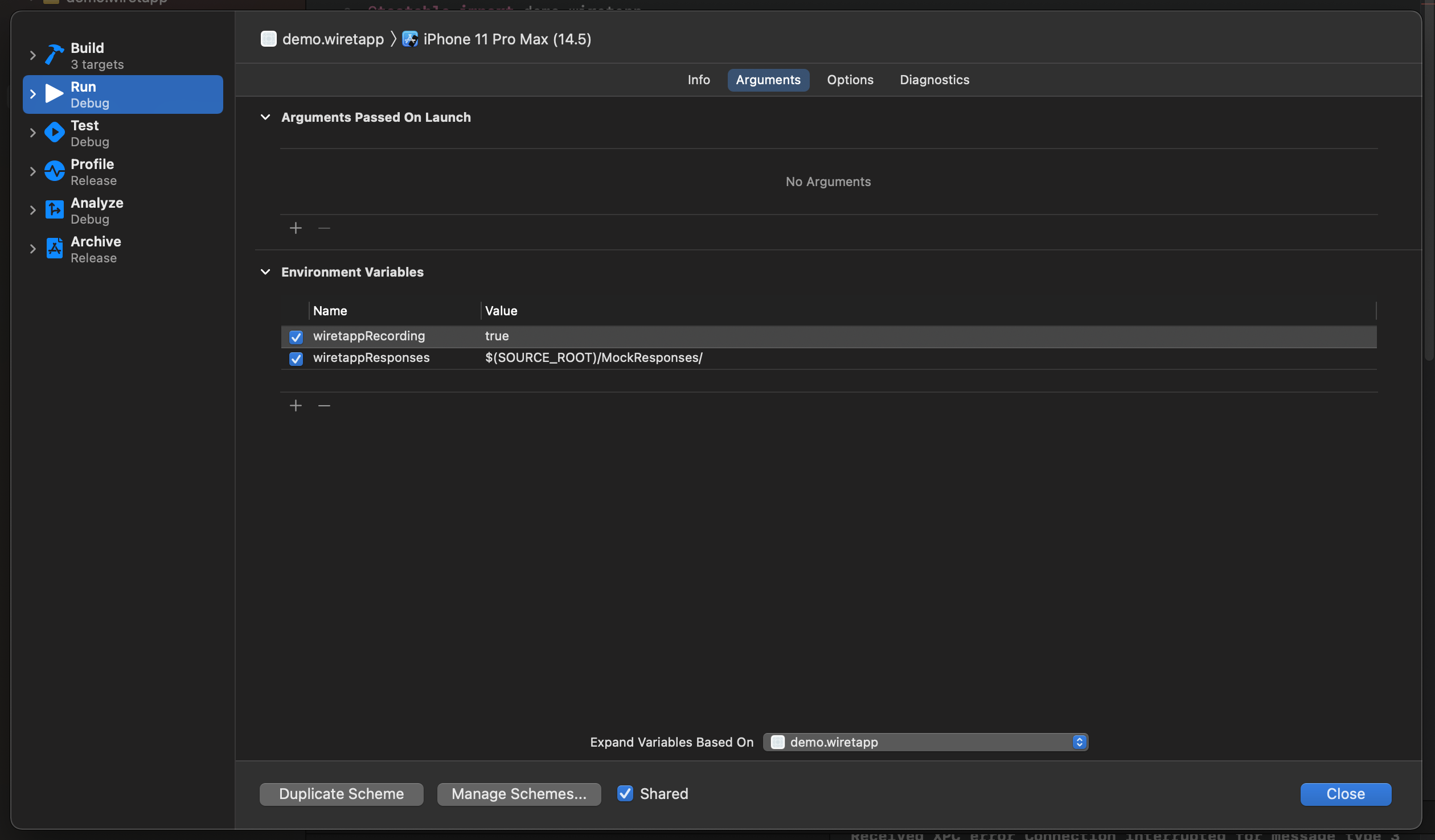Open the Diagnostics tab
The height and width of the screenshot is (840, 1435).
click(x=934, y=80)
